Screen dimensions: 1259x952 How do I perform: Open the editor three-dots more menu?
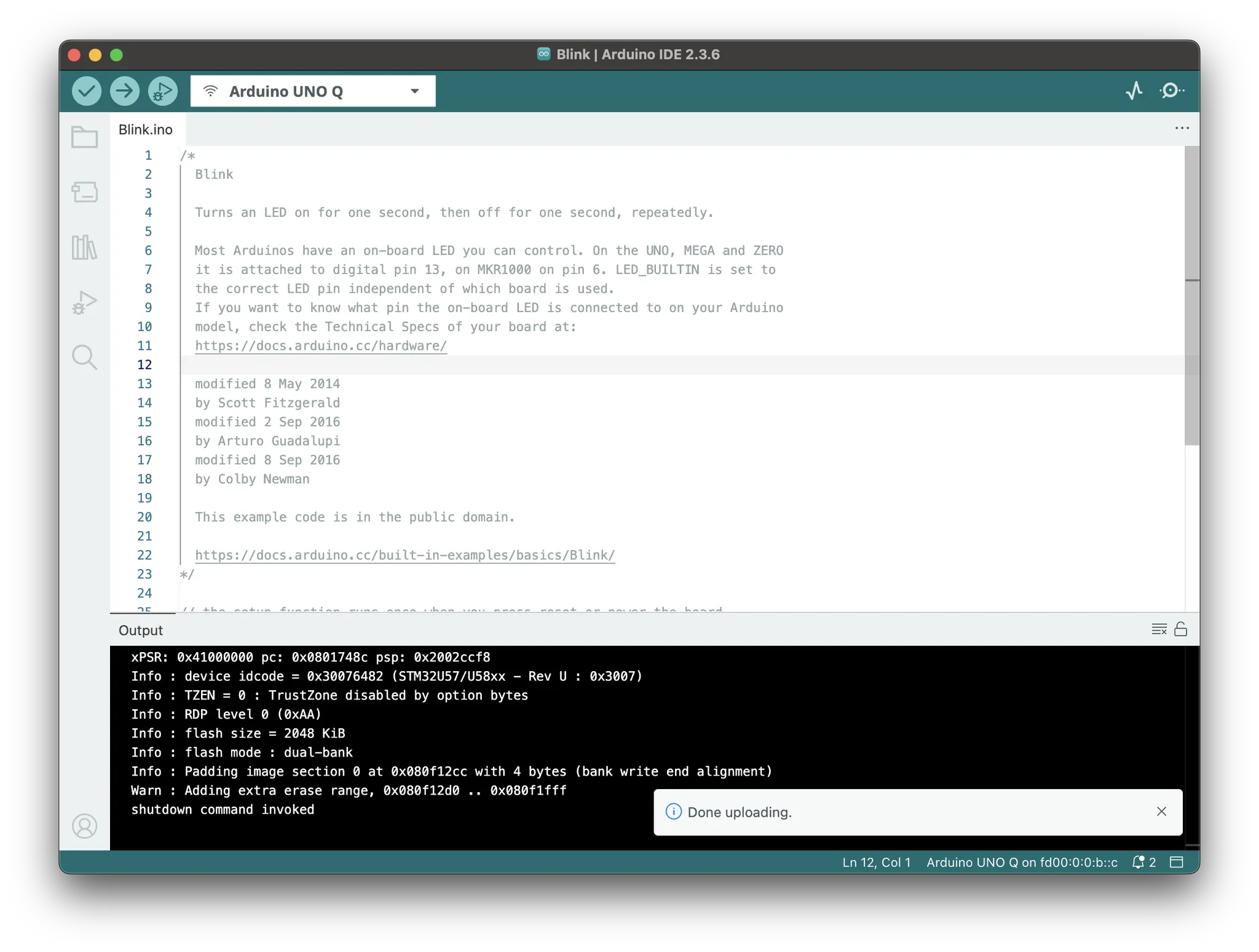(x=1182, y=128)
